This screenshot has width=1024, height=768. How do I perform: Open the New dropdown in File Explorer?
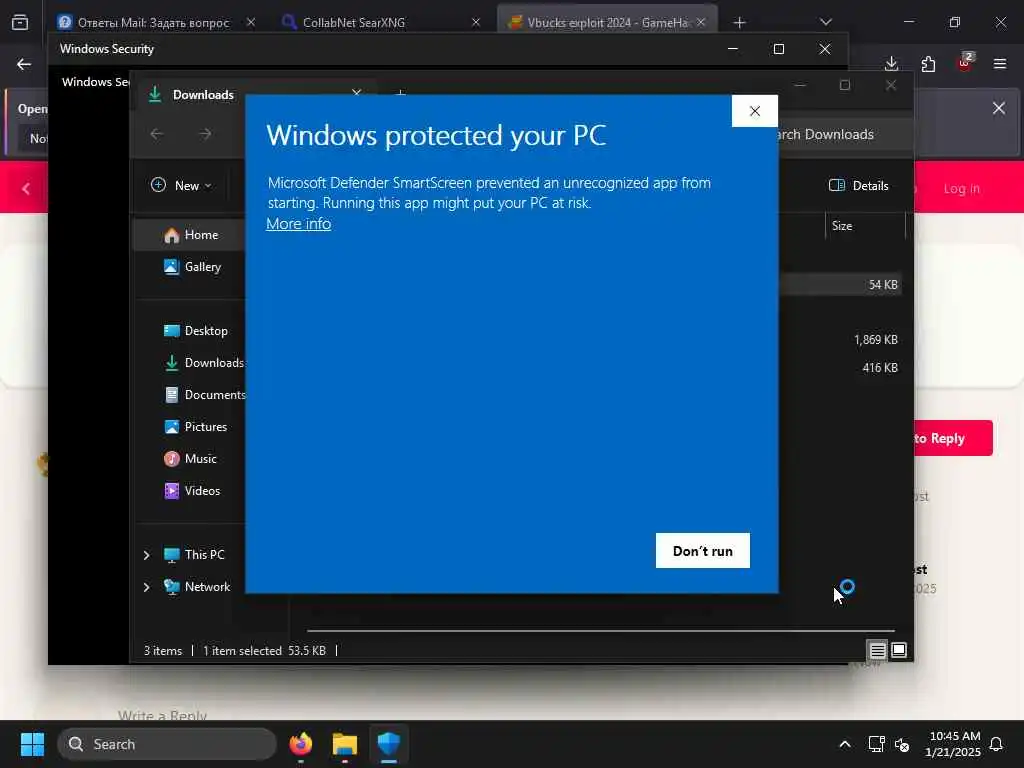coord(181,185)
